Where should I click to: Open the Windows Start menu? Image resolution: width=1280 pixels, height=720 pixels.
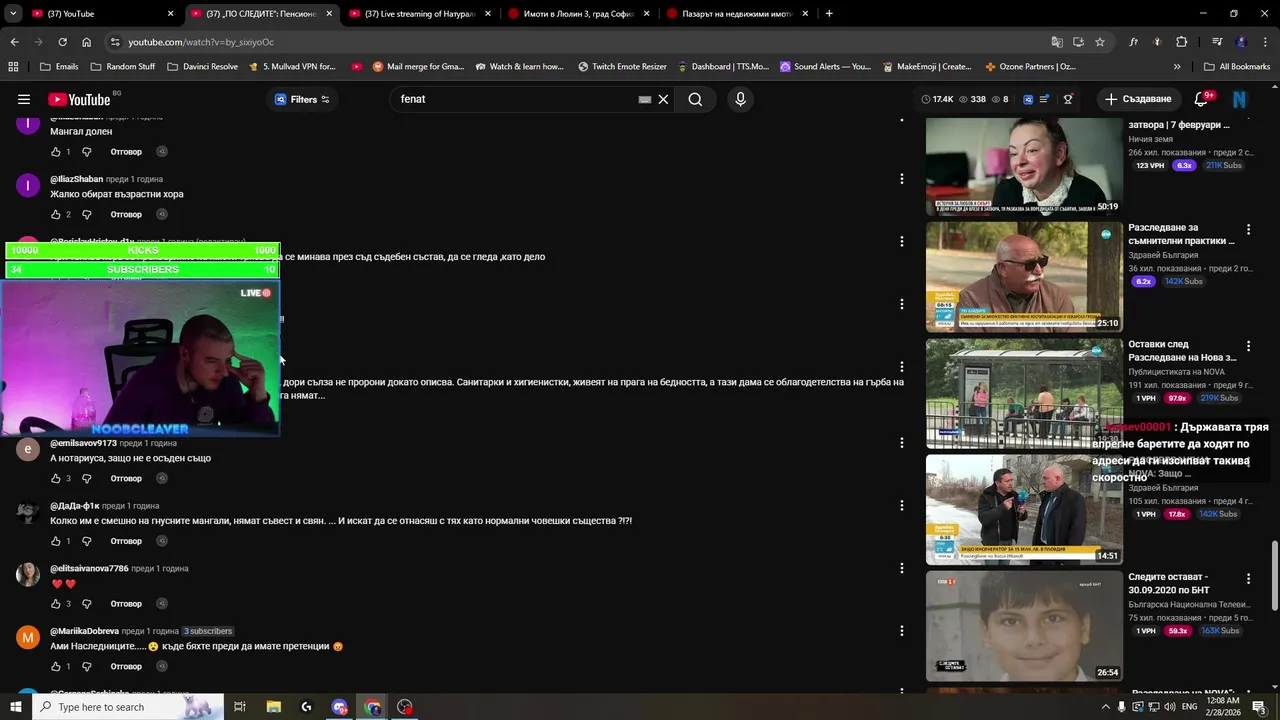(x=15, y=707)
